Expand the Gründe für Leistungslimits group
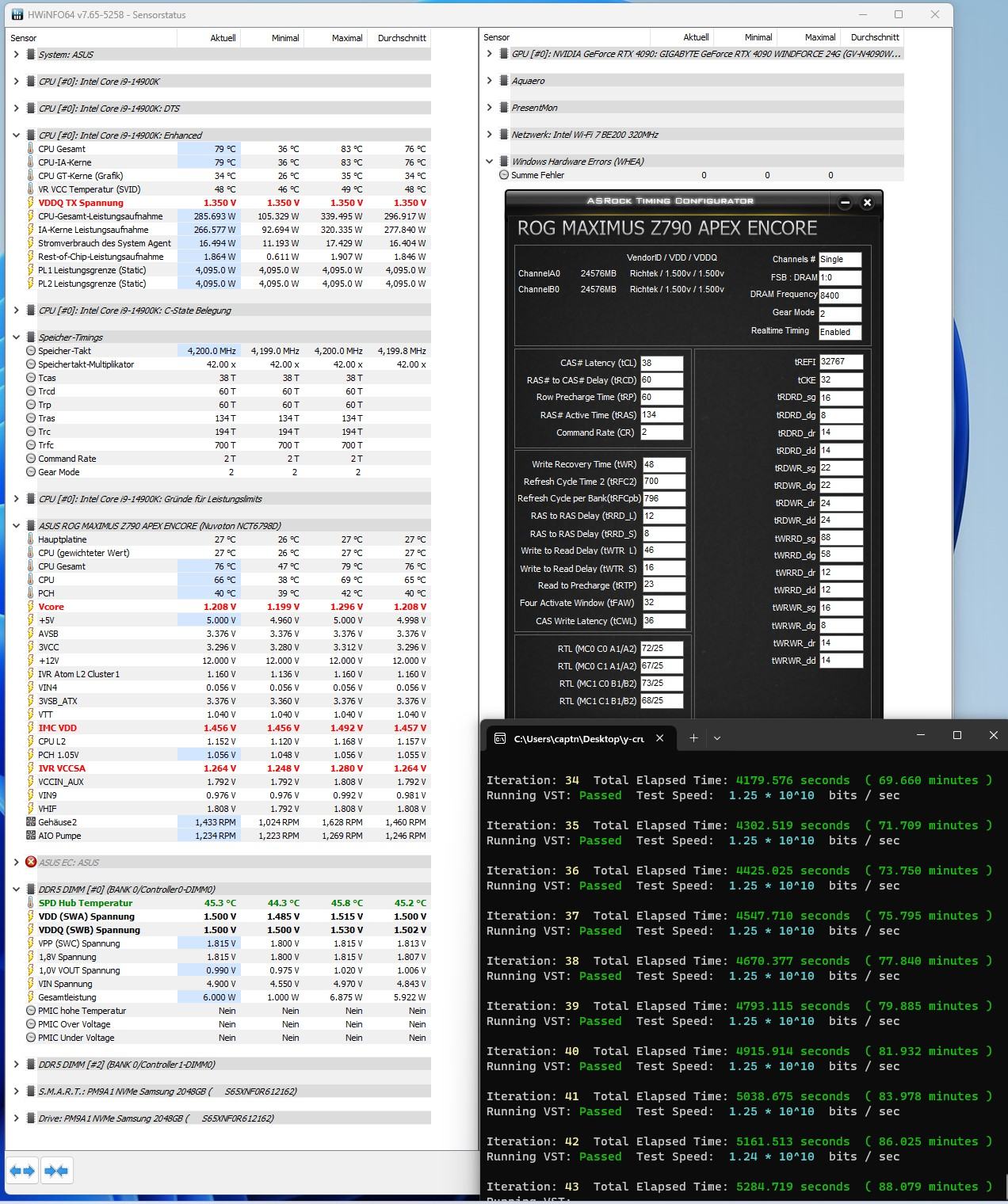 pyautogui.click(x=16, y=499)
